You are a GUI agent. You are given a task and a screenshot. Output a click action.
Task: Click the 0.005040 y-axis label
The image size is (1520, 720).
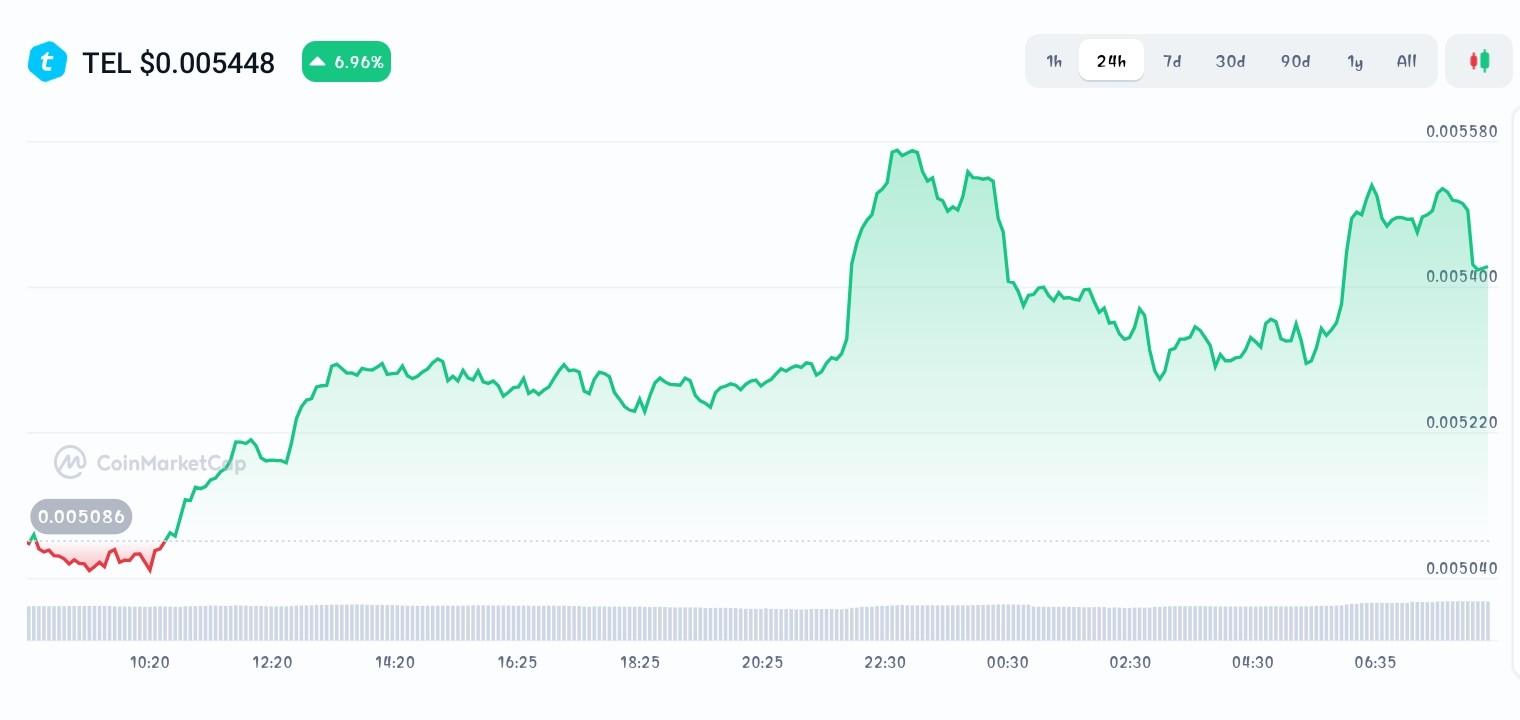pos(1462,568)
